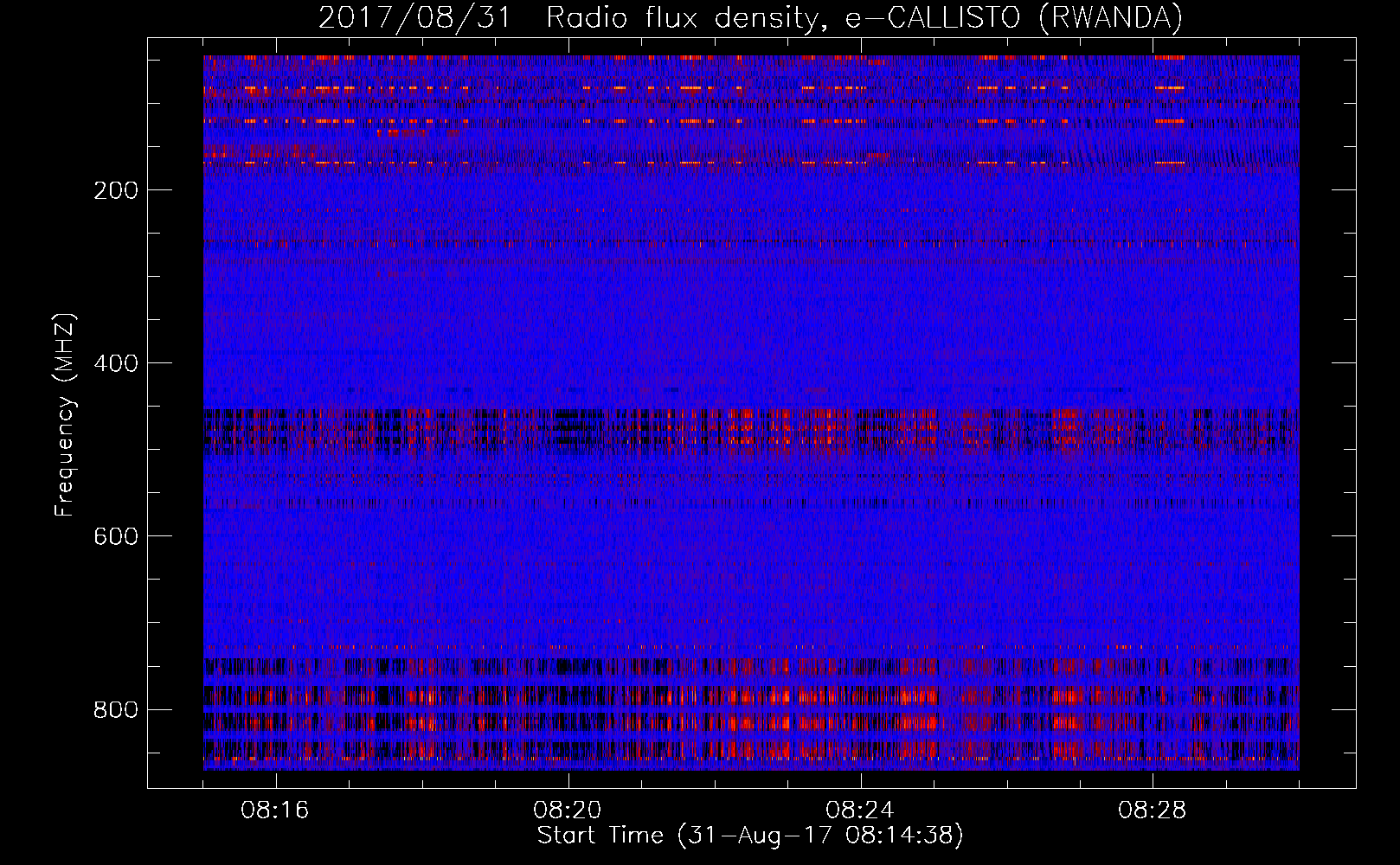Click the 800 frequency tick label
The image size is (1400, 865).
pos(115,709)
